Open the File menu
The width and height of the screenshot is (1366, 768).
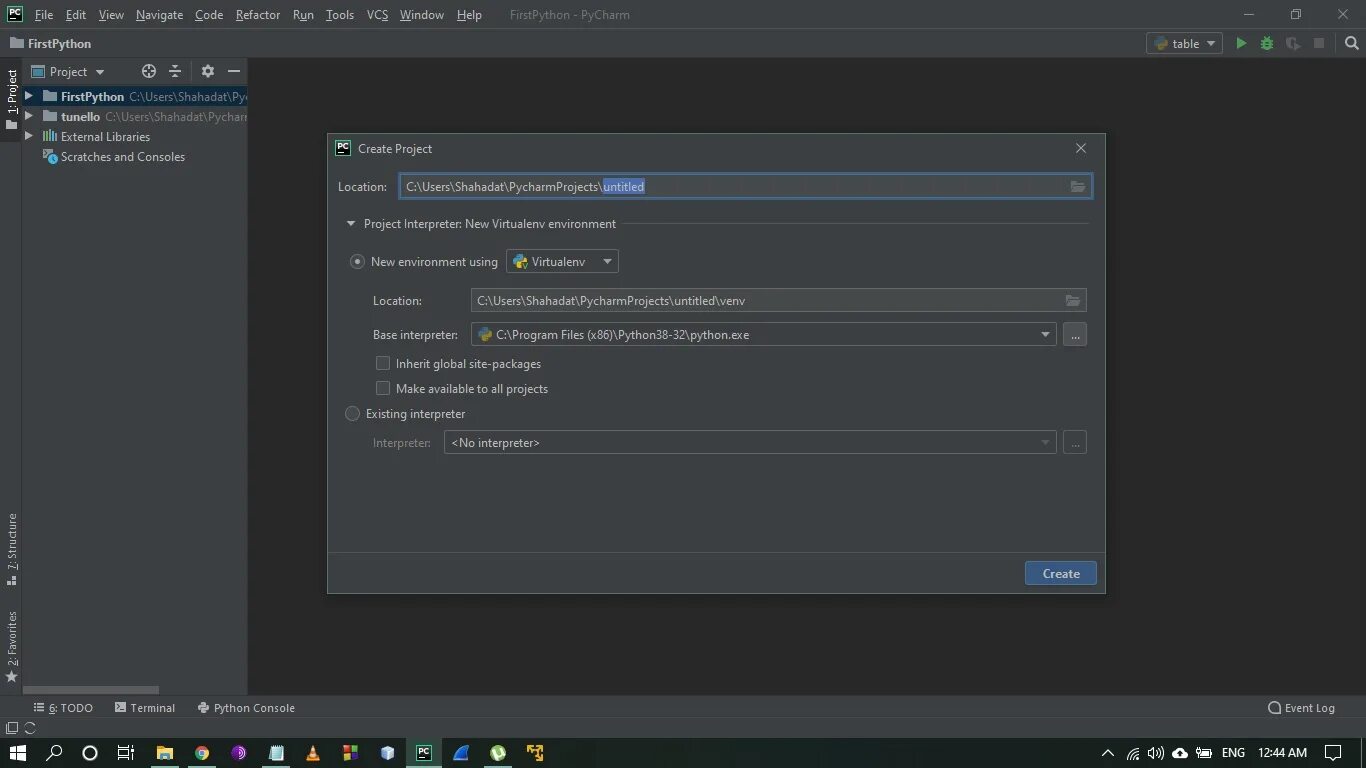click(x=44, y=15)
